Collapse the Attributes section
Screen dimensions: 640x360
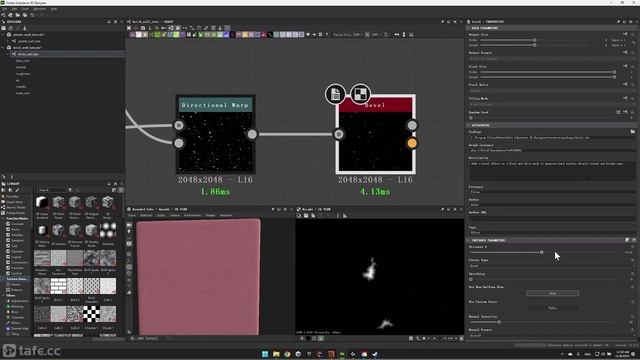(469, 125)
